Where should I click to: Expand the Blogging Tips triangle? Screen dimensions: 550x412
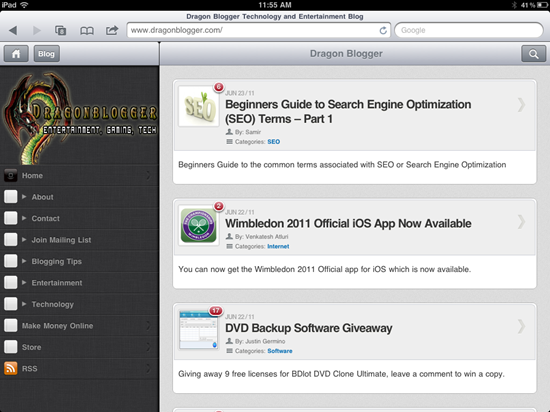[x=24, y=261]
